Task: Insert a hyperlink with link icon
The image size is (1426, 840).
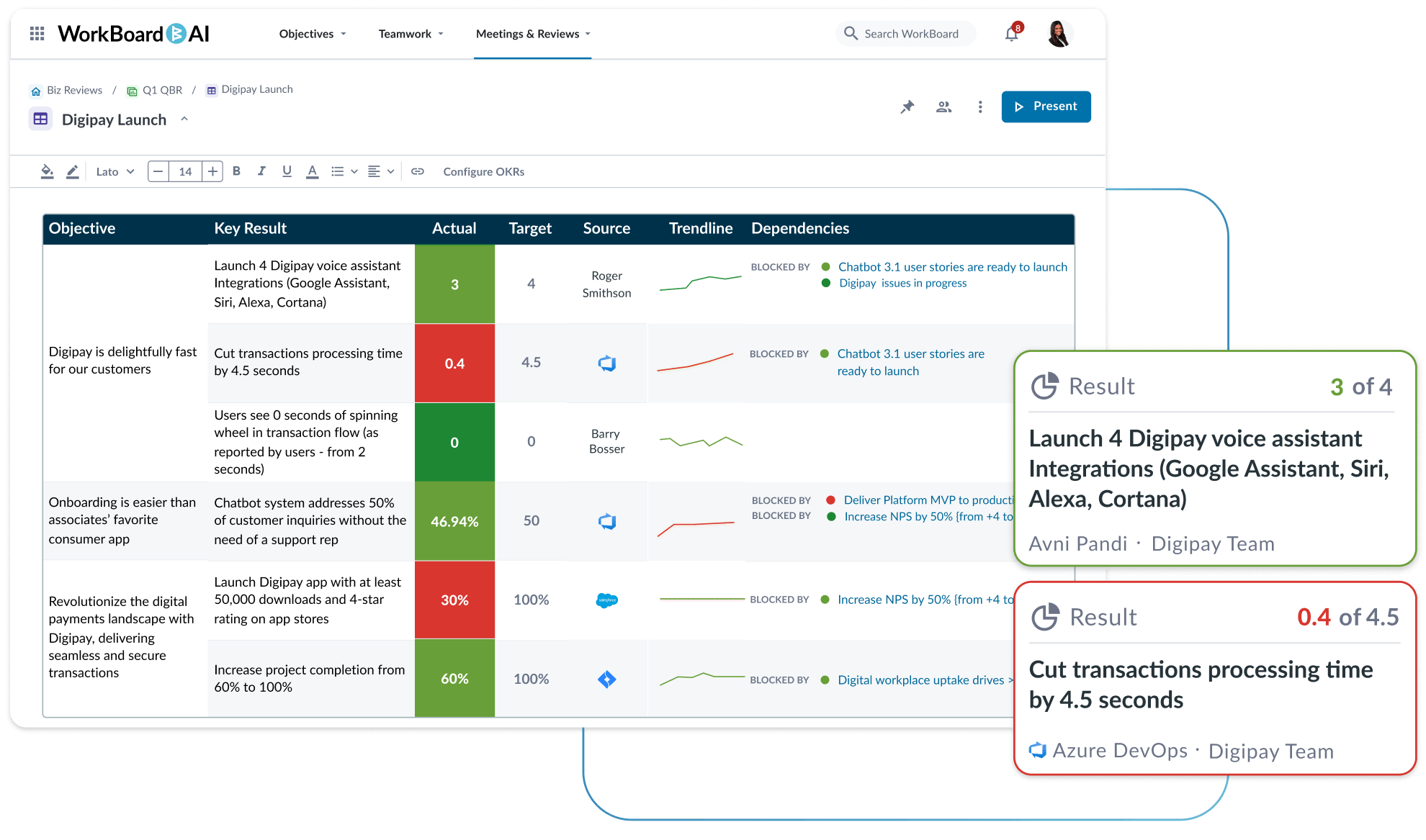Action: pos(418,171)
